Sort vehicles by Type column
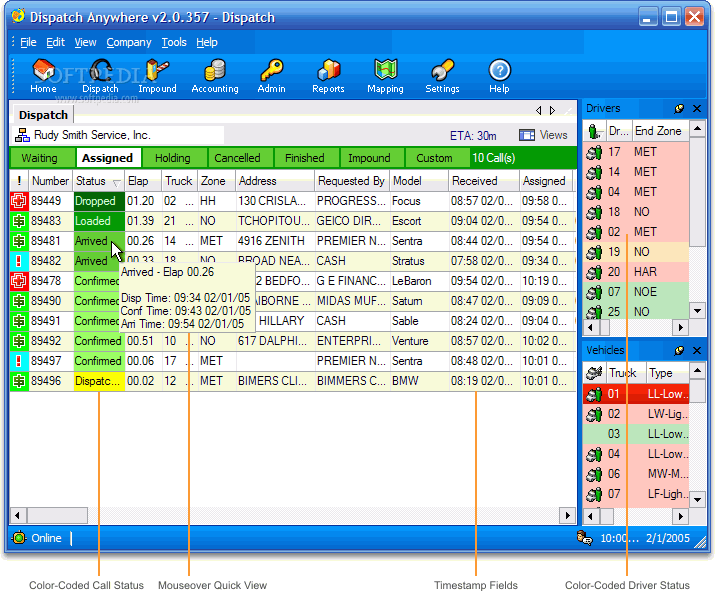715x600 pixels. (667, 373)
